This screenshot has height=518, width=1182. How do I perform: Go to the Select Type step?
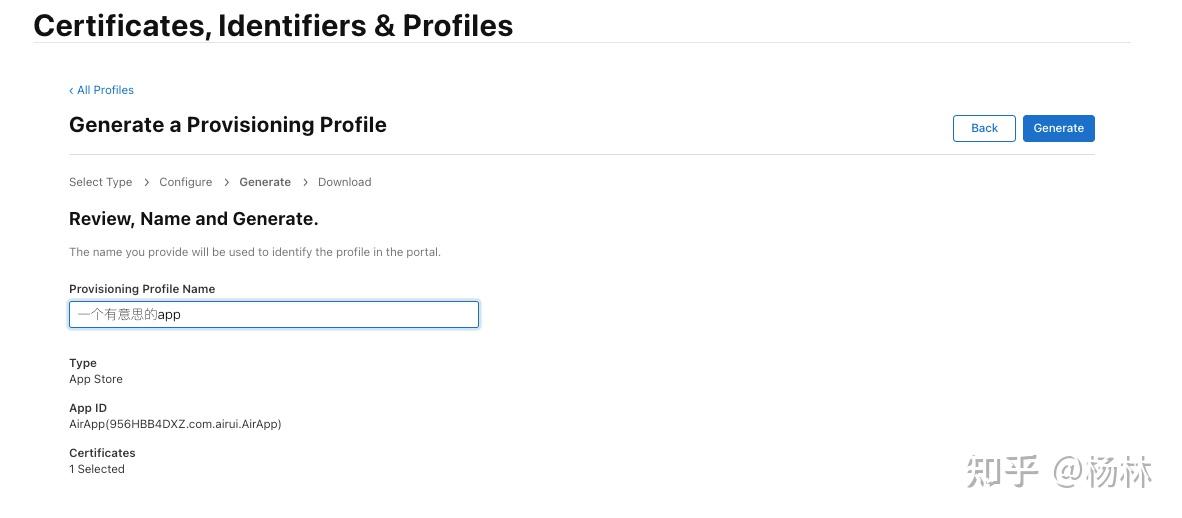click(100, 182)
